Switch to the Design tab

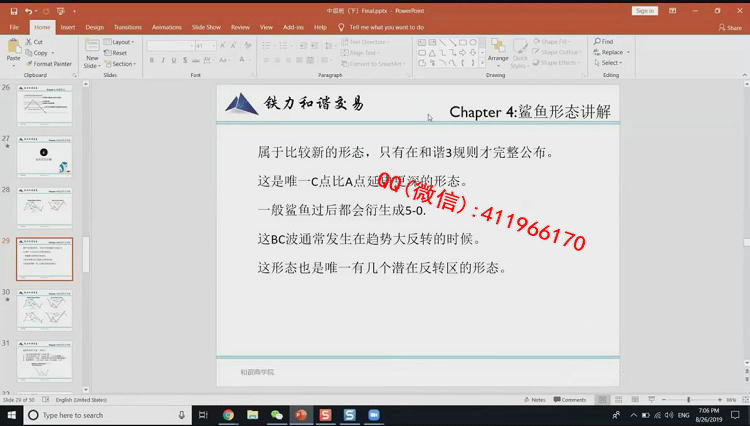click(94, 27)
